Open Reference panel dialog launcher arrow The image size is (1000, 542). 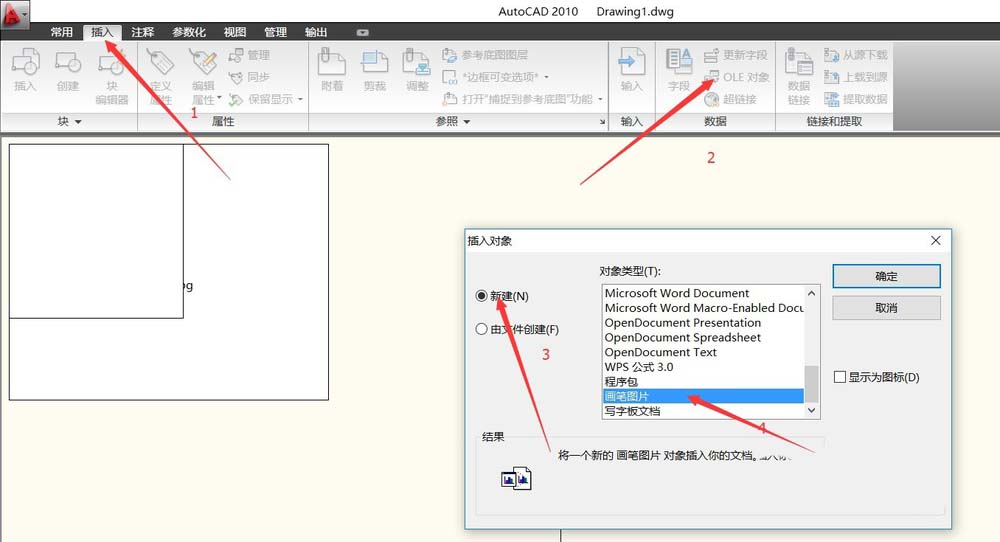(602, 122)
